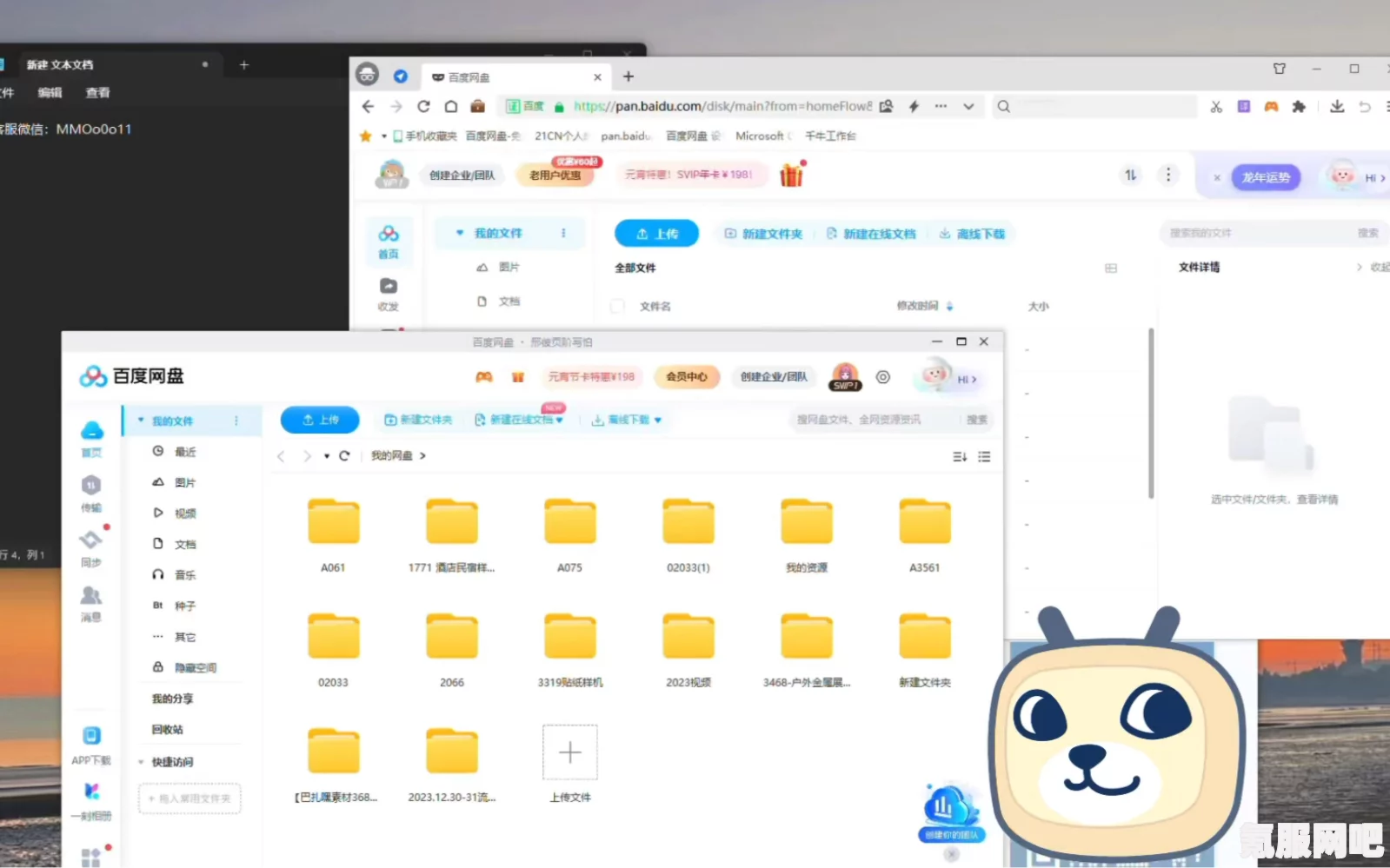Expand 我的网盘 breadcrumb chevron

(422, 456)
